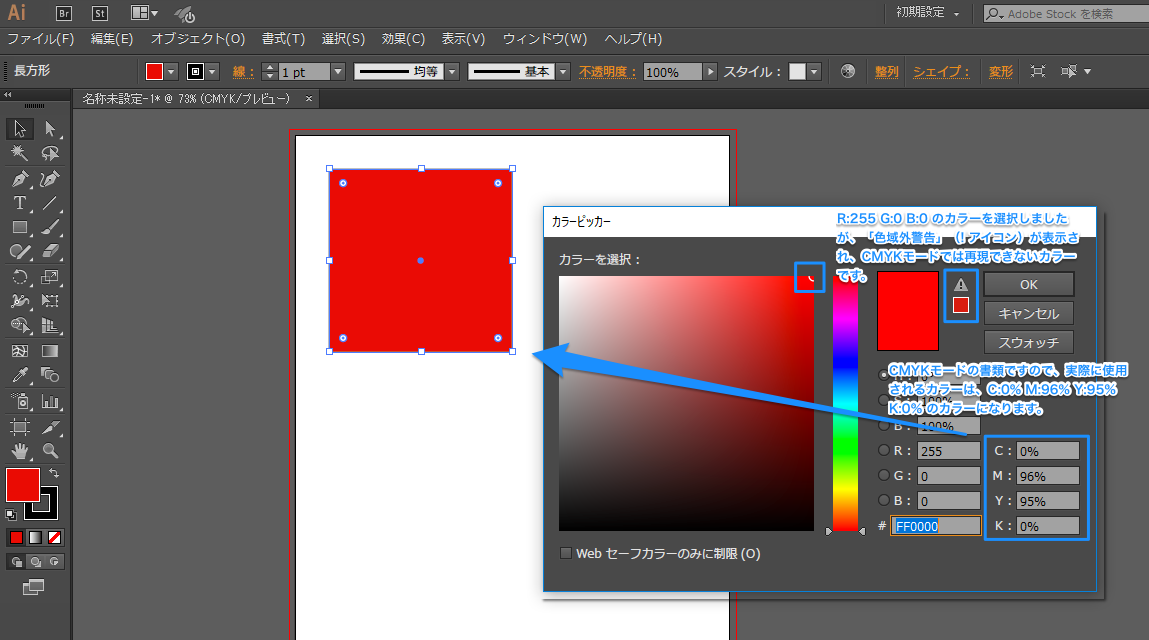The height and width of the screenshot is (640, 1149).
Task: Open the stroke weight dropdown
Action: [337, 71]
